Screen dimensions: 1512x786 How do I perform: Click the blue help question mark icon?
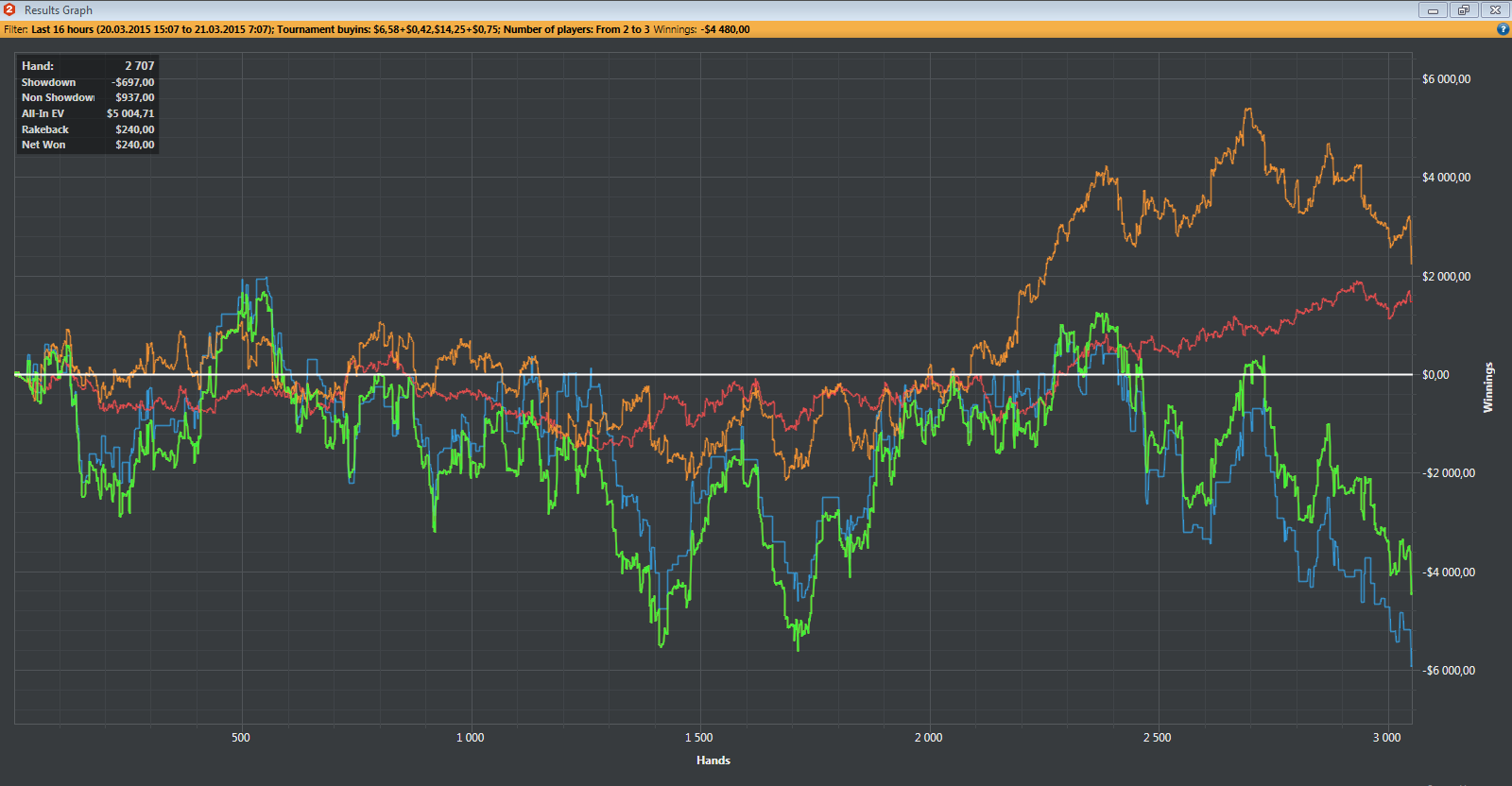click(x=1503, y=29)
